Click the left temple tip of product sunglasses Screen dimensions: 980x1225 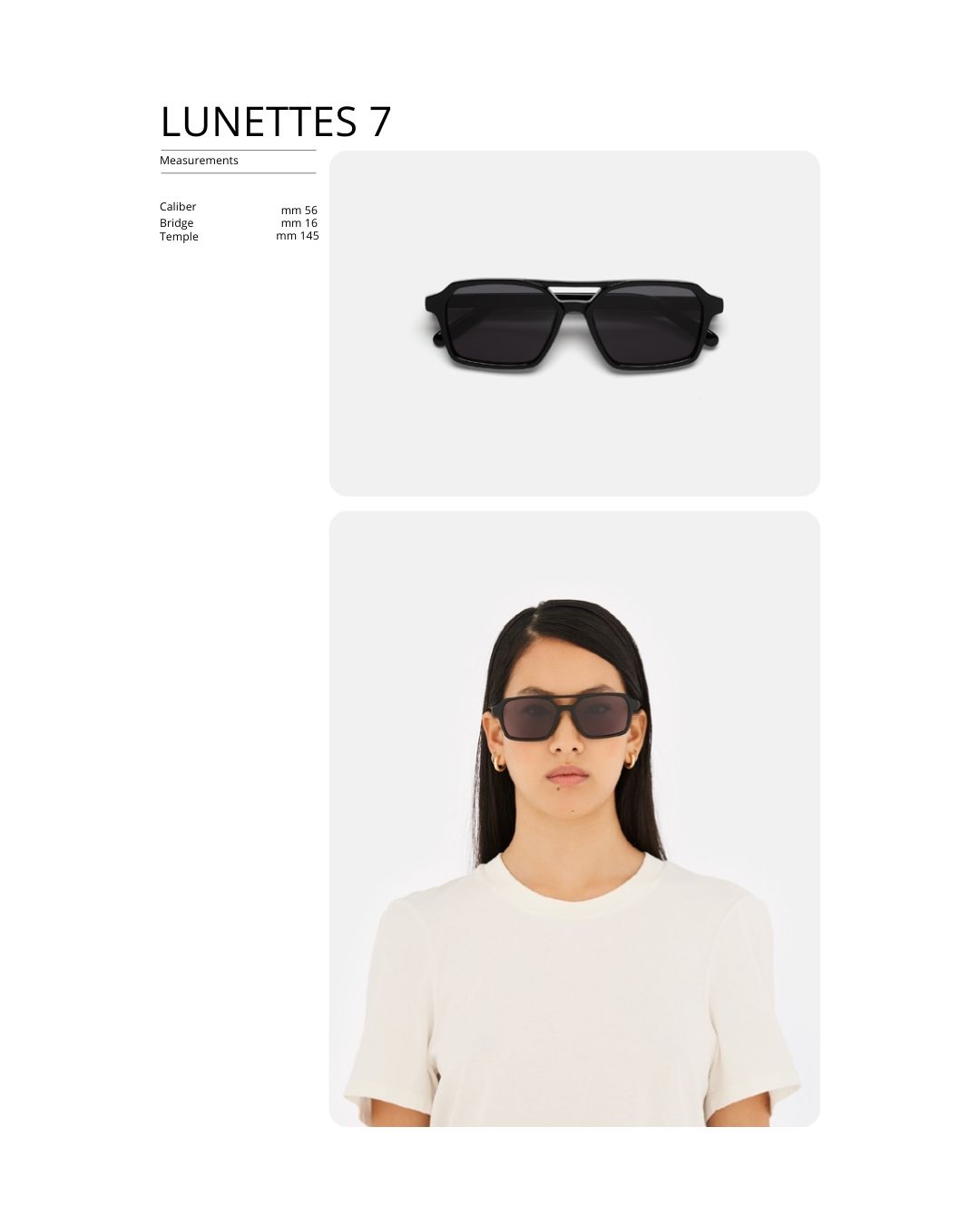click(x=437, y=340)
